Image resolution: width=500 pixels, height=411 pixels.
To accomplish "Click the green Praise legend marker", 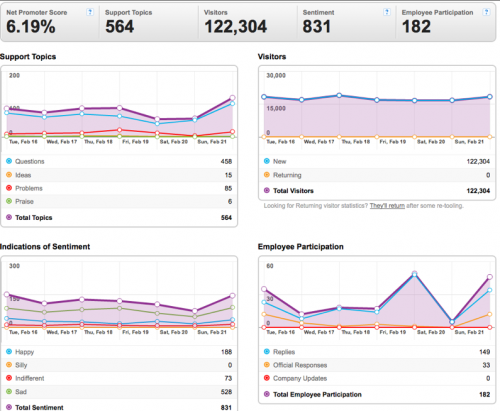I will pyautogui.click(x=9, y=201).
